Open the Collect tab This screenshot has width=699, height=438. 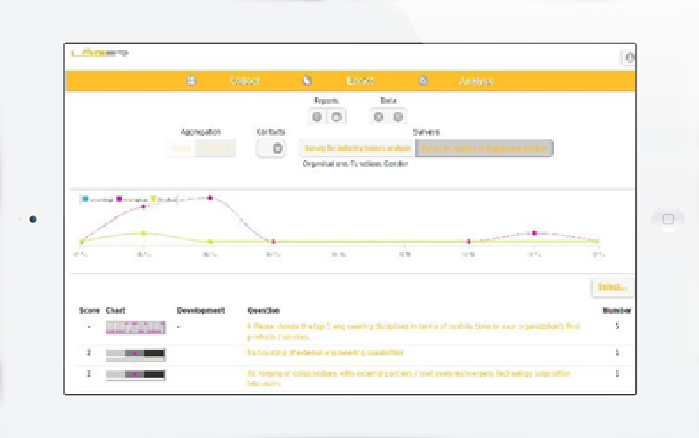[245, 81]
